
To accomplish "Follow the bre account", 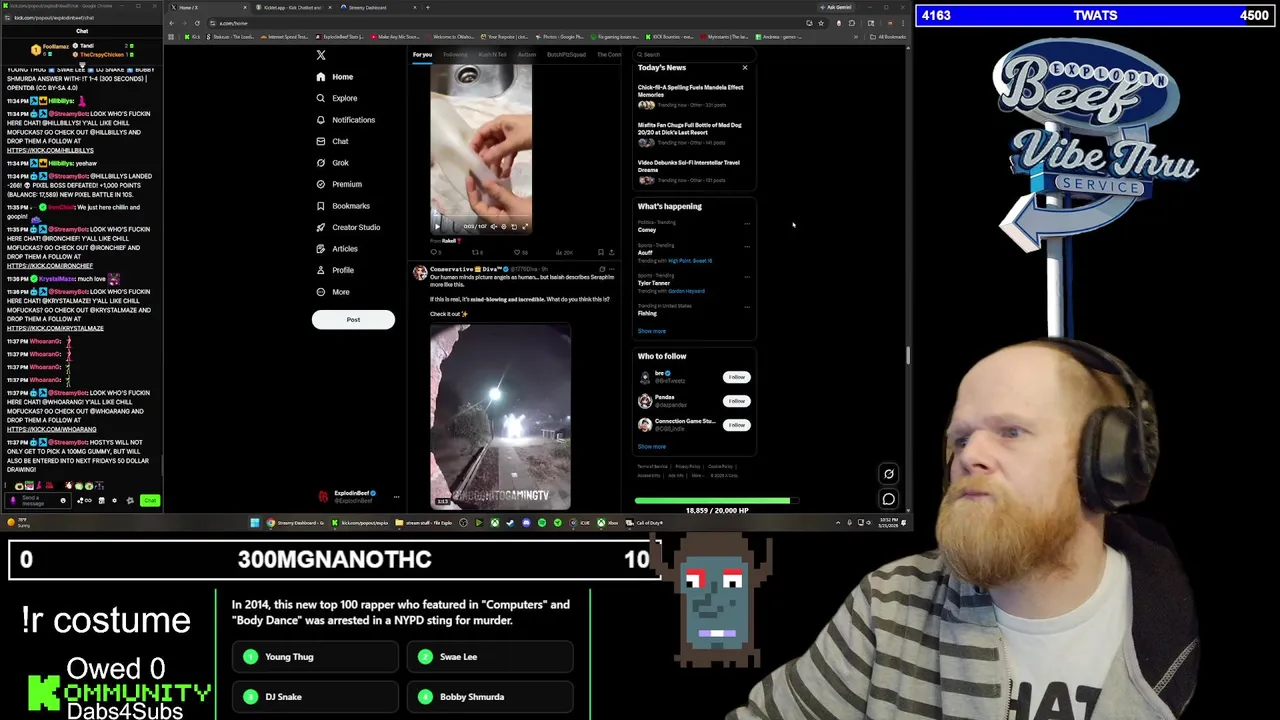I will click(736, 377).
